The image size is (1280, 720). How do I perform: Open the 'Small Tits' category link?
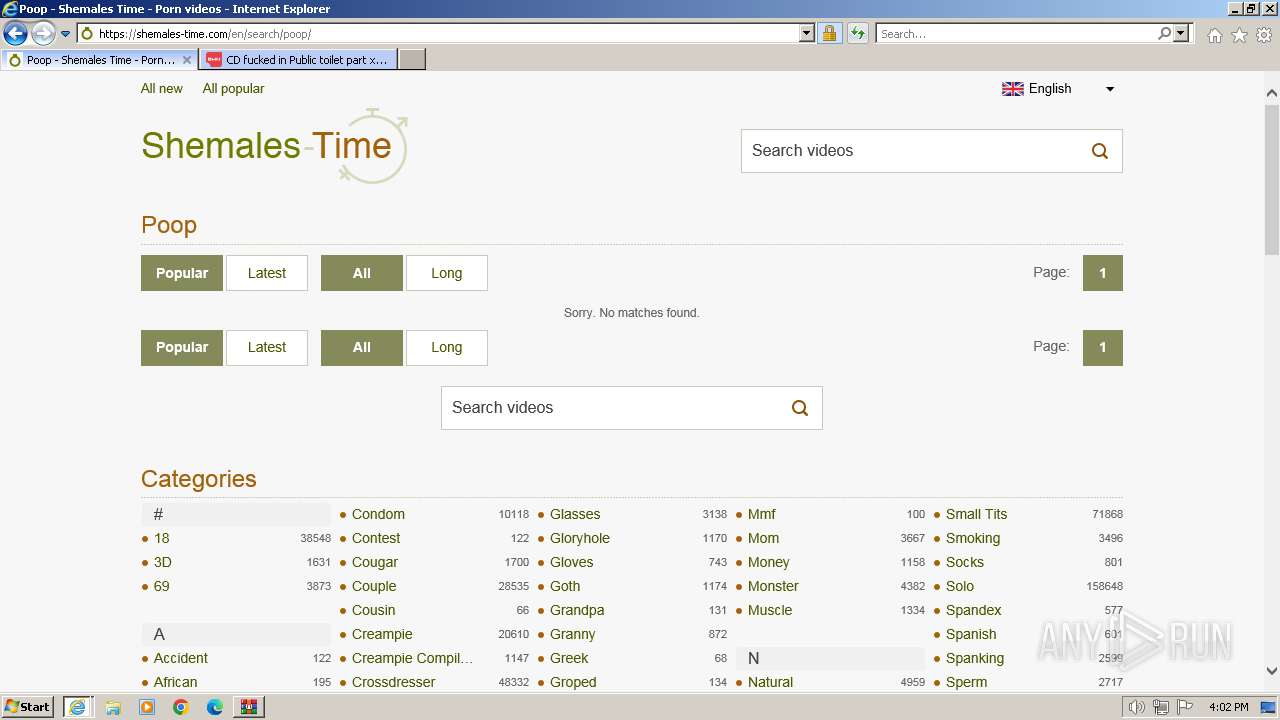976,514
